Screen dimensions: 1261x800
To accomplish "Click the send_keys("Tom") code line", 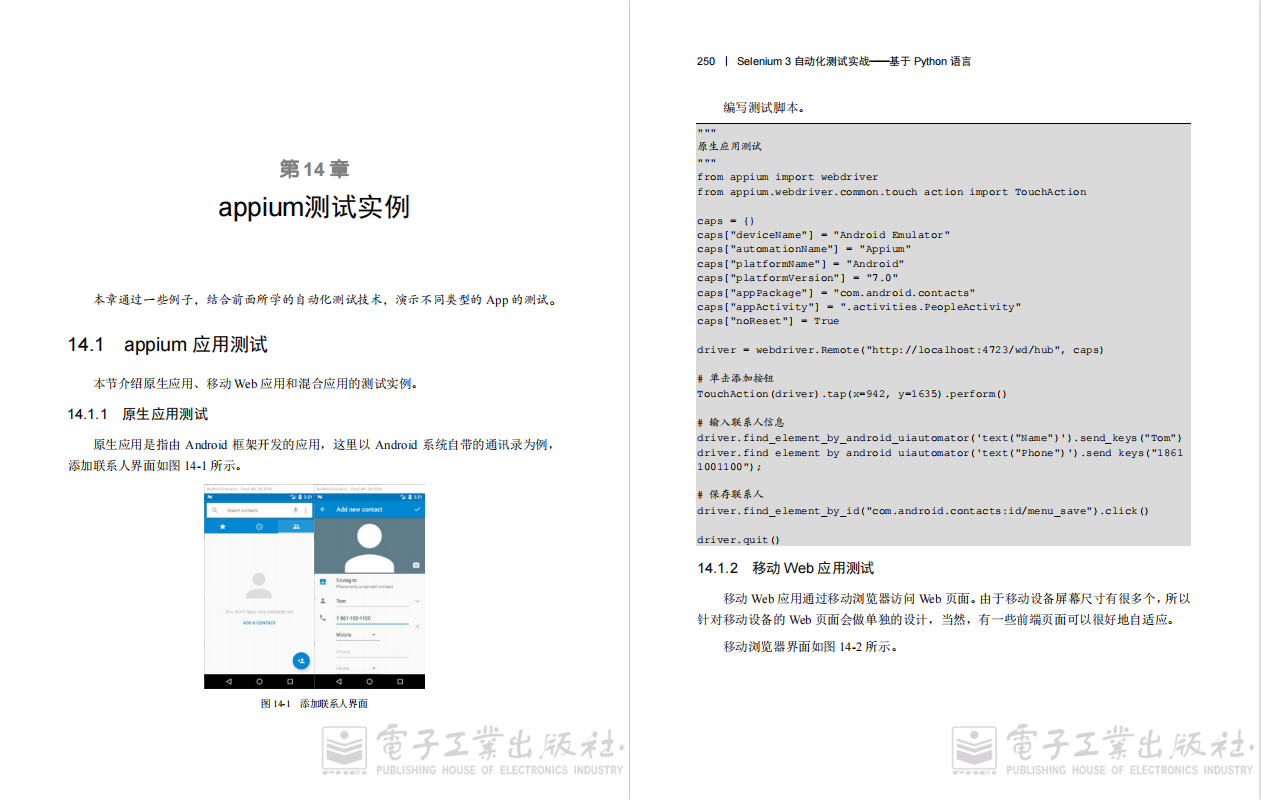I will [x=940, y=438].
